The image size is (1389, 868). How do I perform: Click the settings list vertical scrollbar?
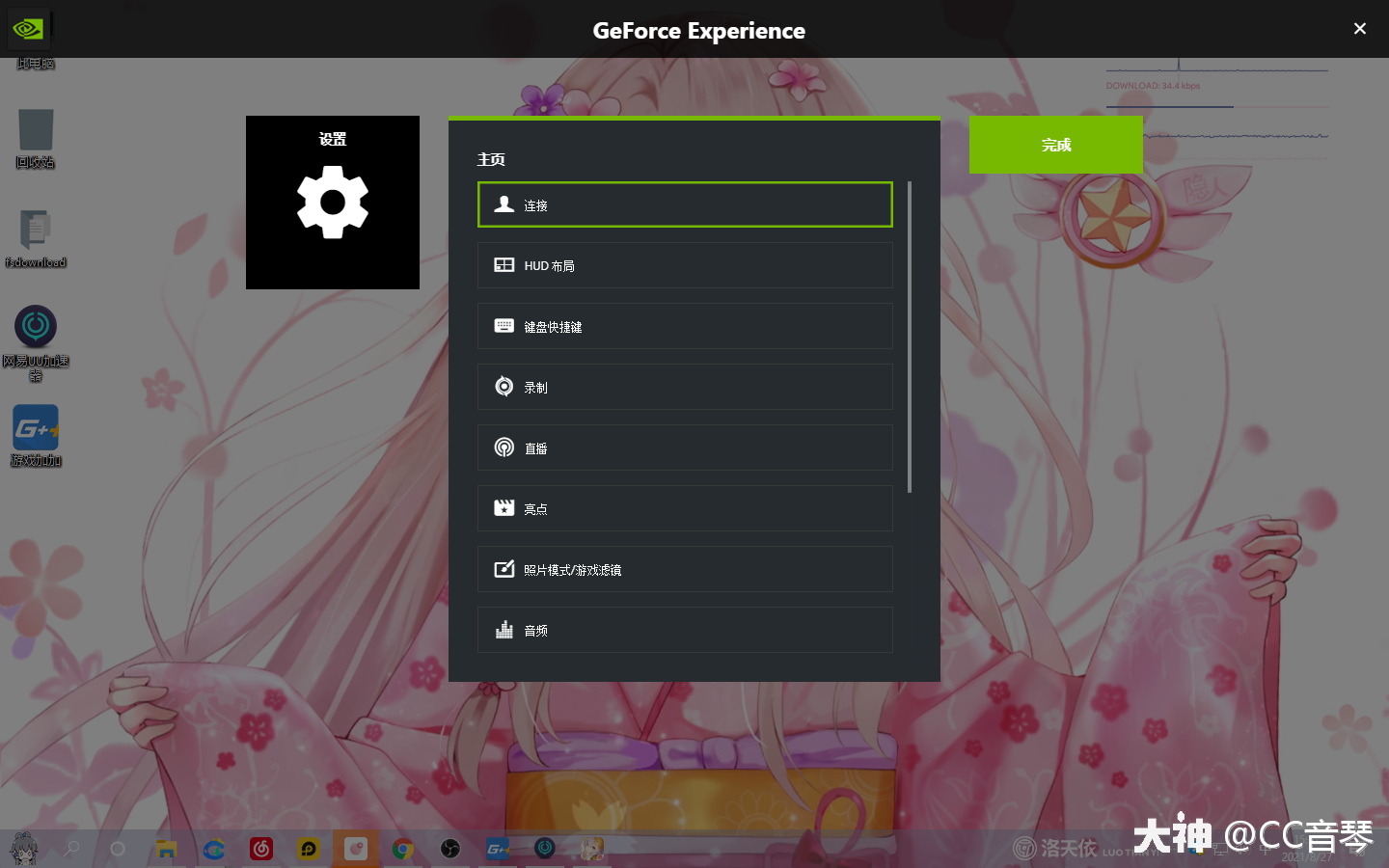tap(910, 337)
